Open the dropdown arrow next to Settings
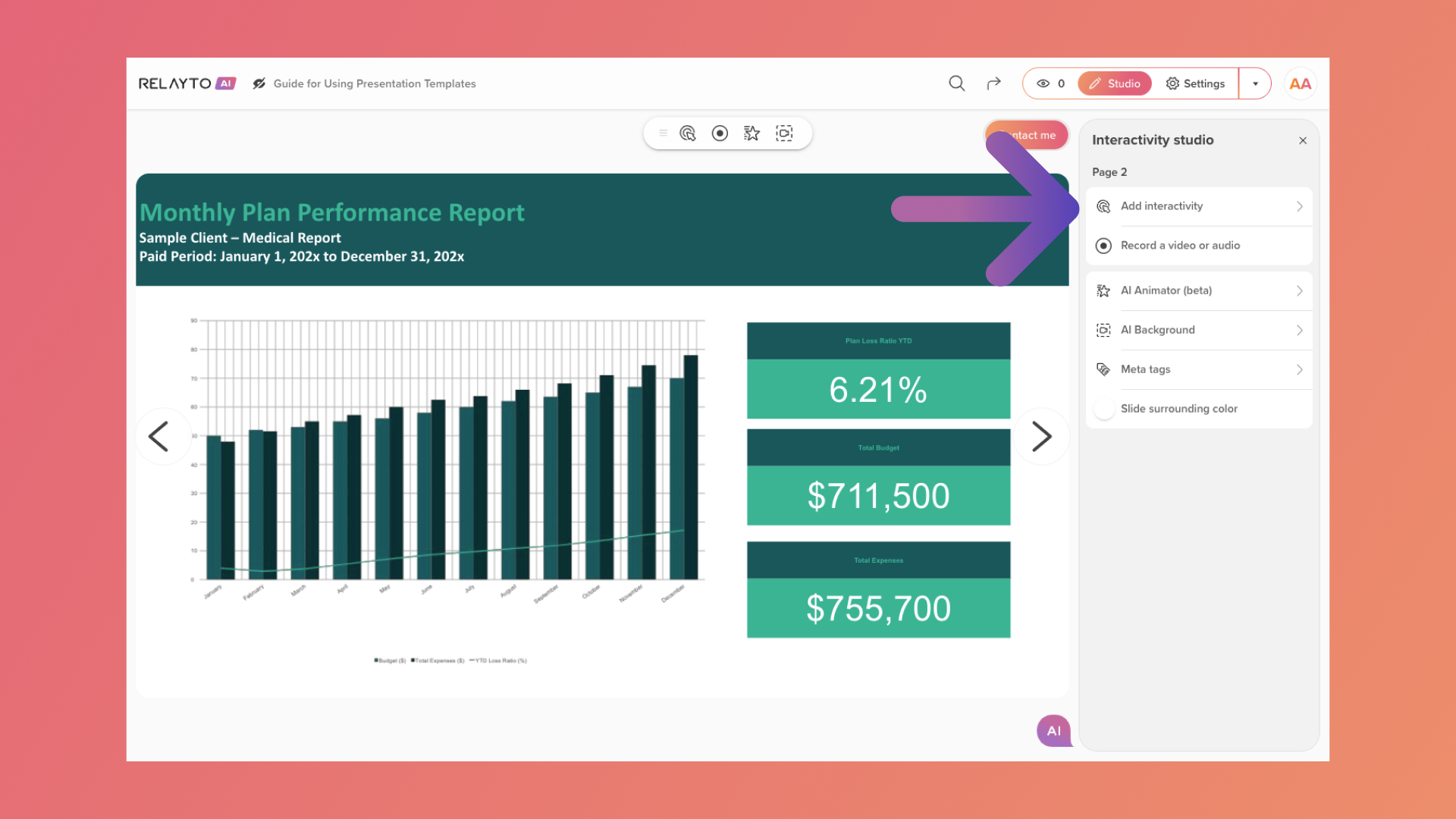This screenshot has width=1456, height=819. pyautogui.click(x=1255, y=83)
